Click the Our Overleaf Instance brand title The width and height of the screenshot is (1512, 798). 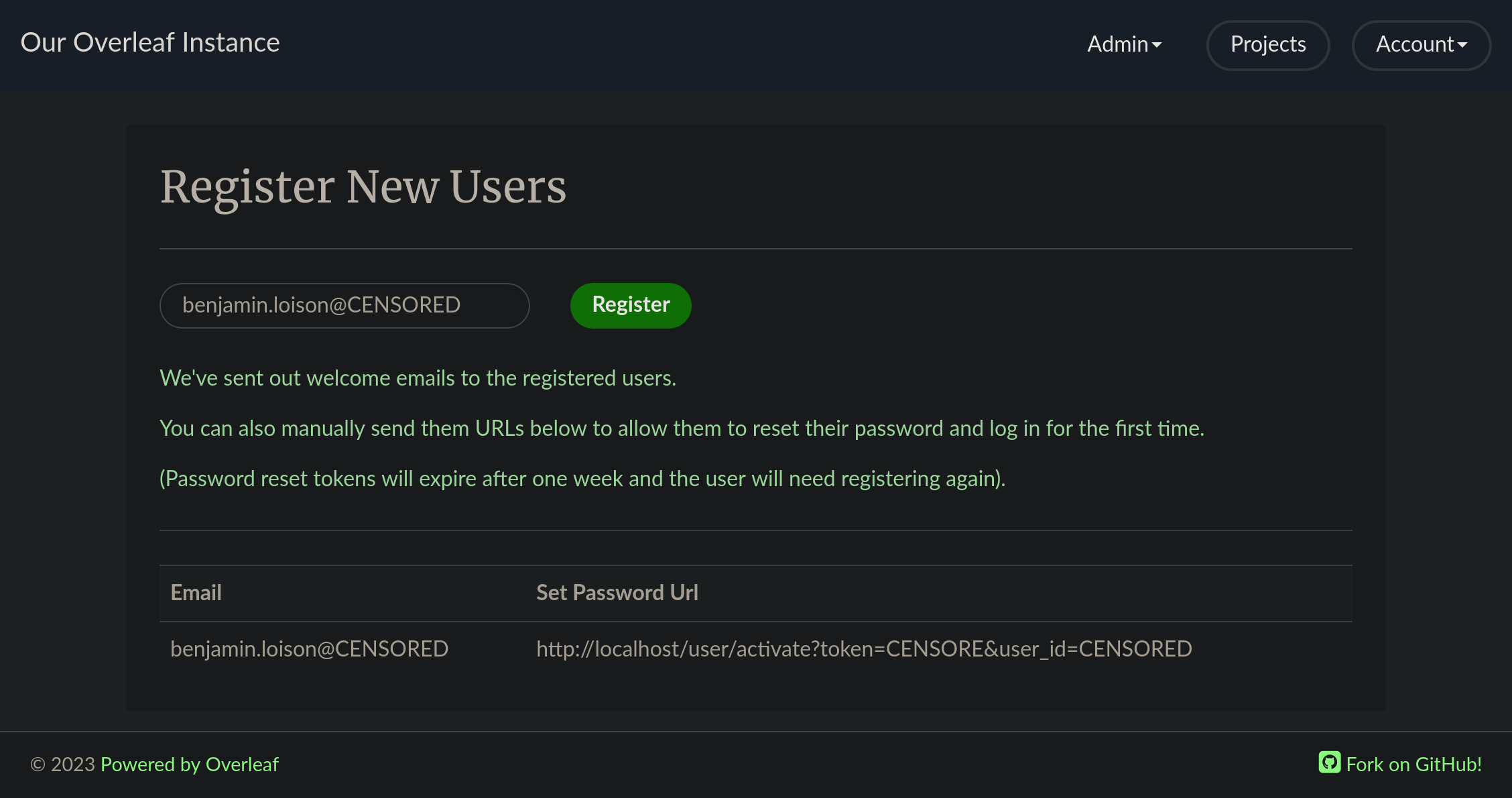click(150, 42)
